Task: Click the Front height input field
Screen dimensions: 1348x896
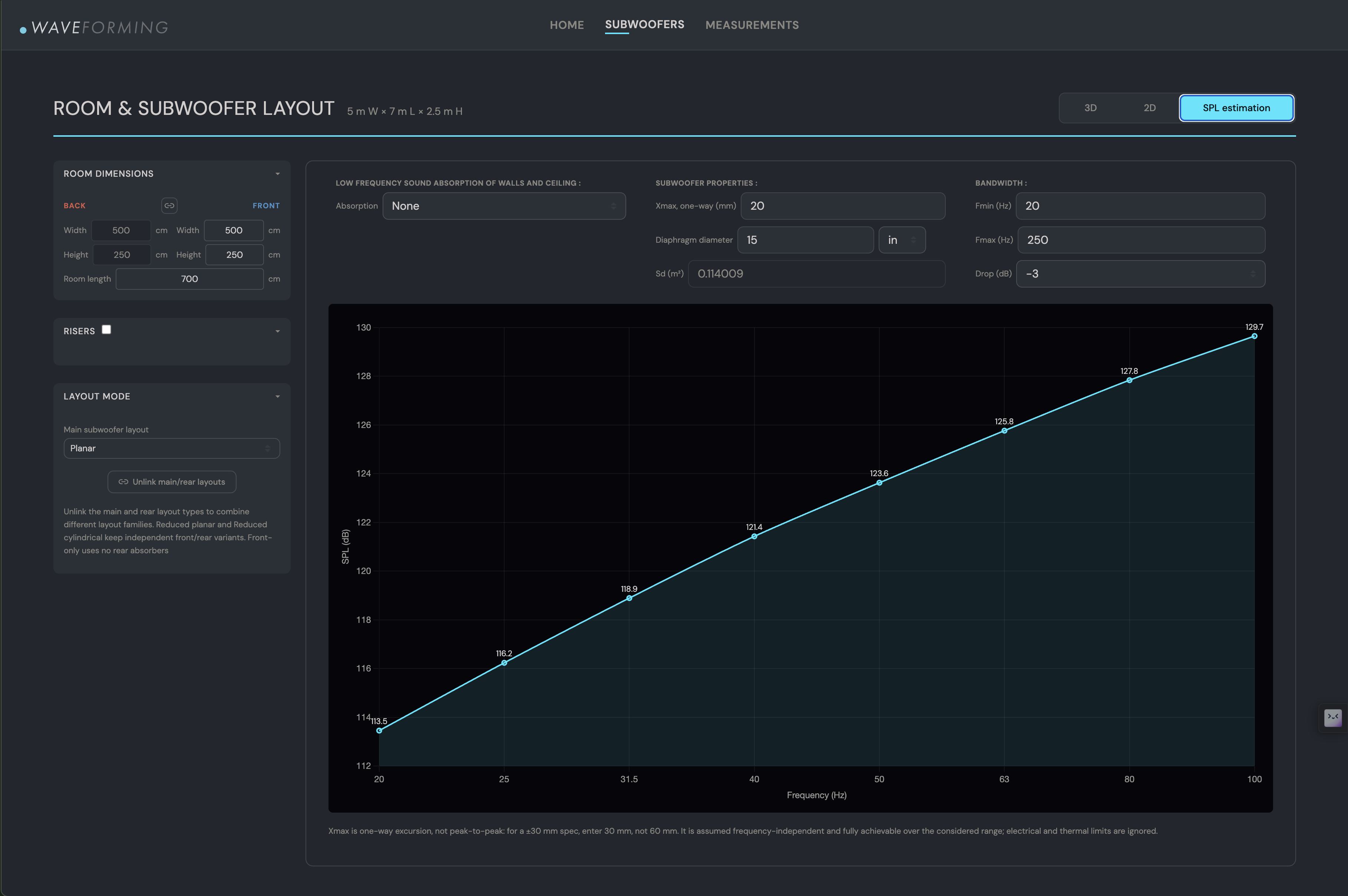Action: 234,255
